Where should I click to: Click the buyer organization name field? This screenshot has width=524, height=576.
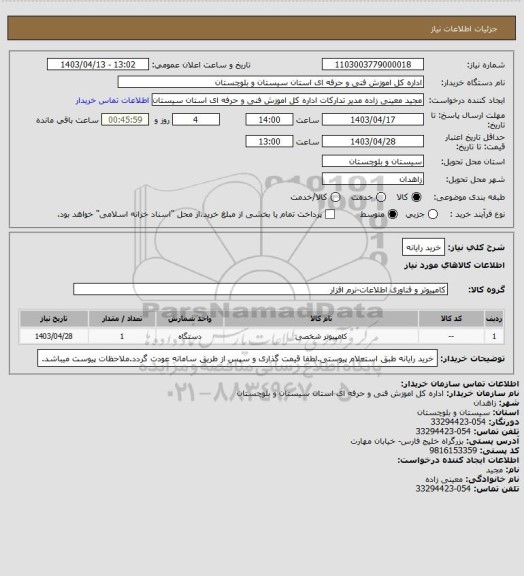click(x=270, y=82)
